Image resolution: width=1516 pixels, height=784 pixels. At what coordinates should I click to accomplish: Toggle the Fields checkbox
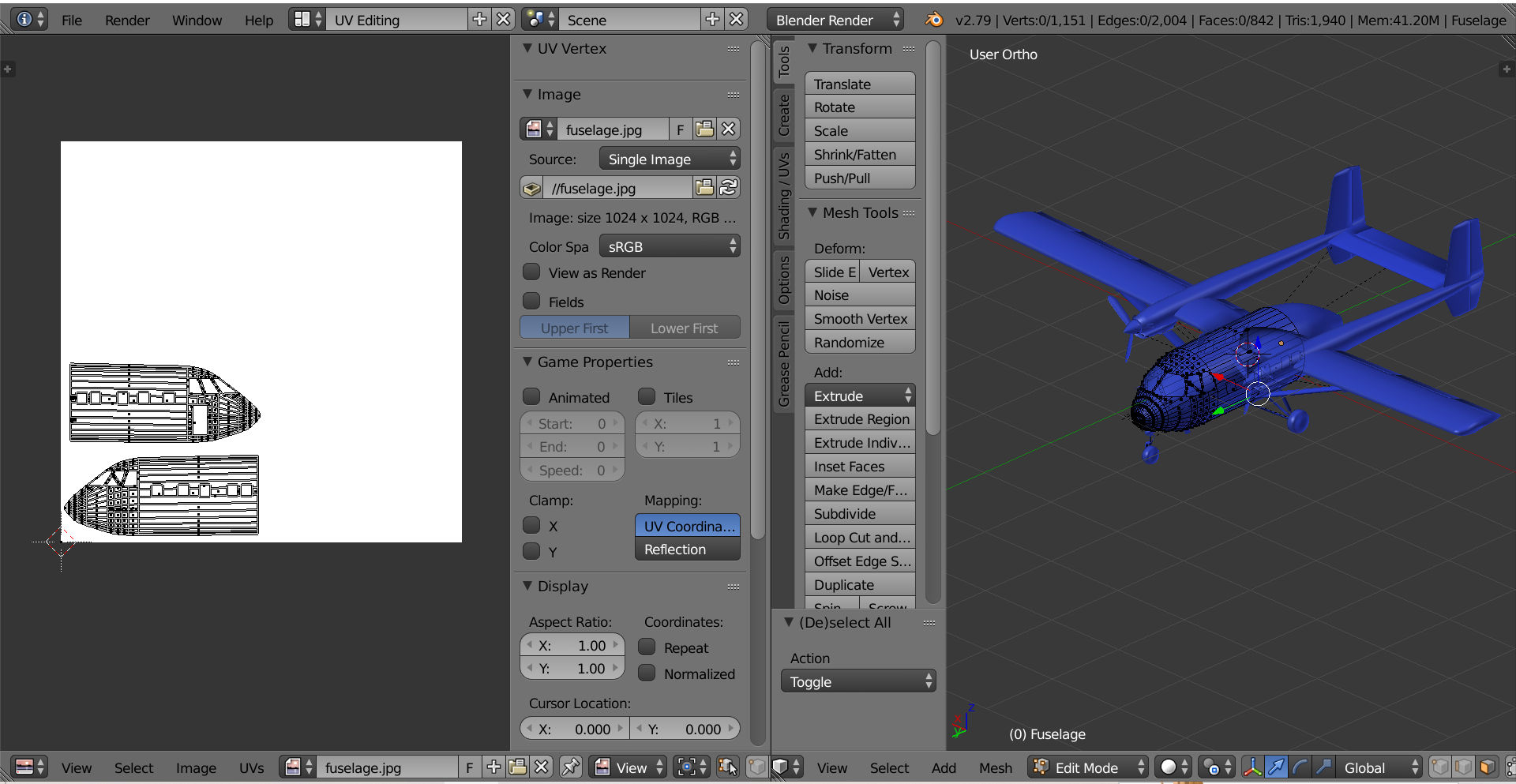tap(532, 301)
